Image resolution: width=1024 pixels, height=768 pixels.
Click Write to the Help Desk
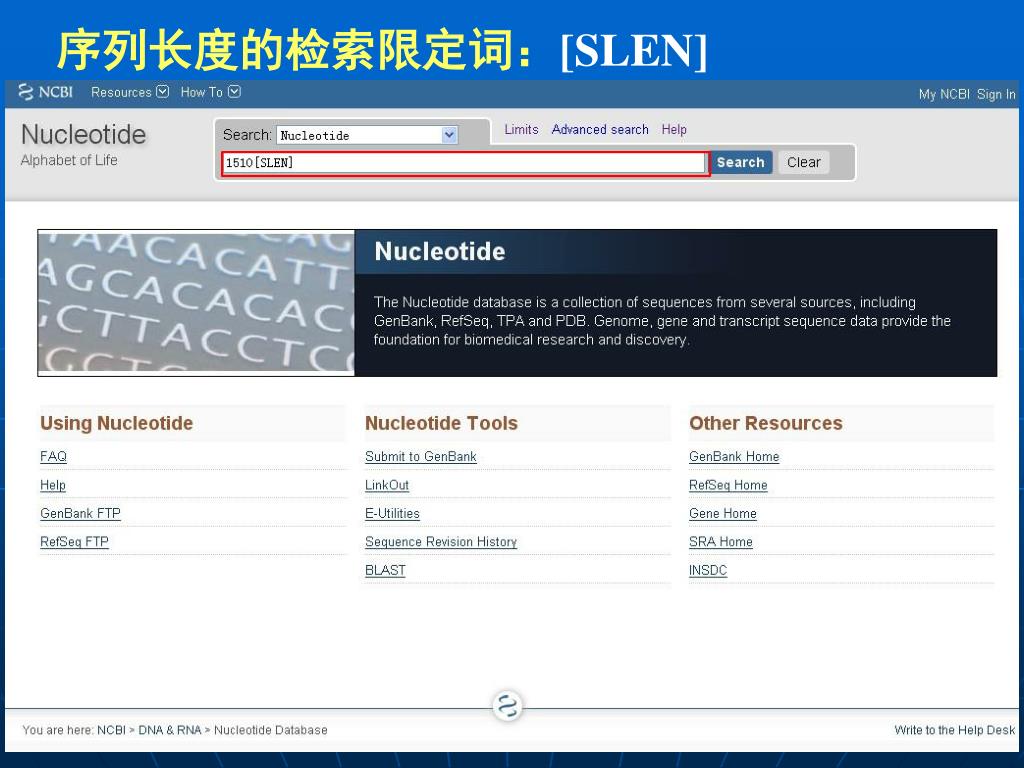[954, 730]
